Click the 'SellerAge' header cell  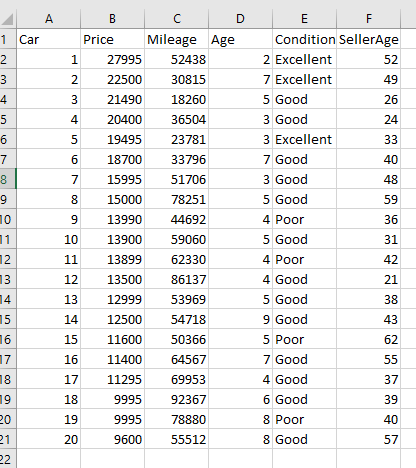coord(369,39)
